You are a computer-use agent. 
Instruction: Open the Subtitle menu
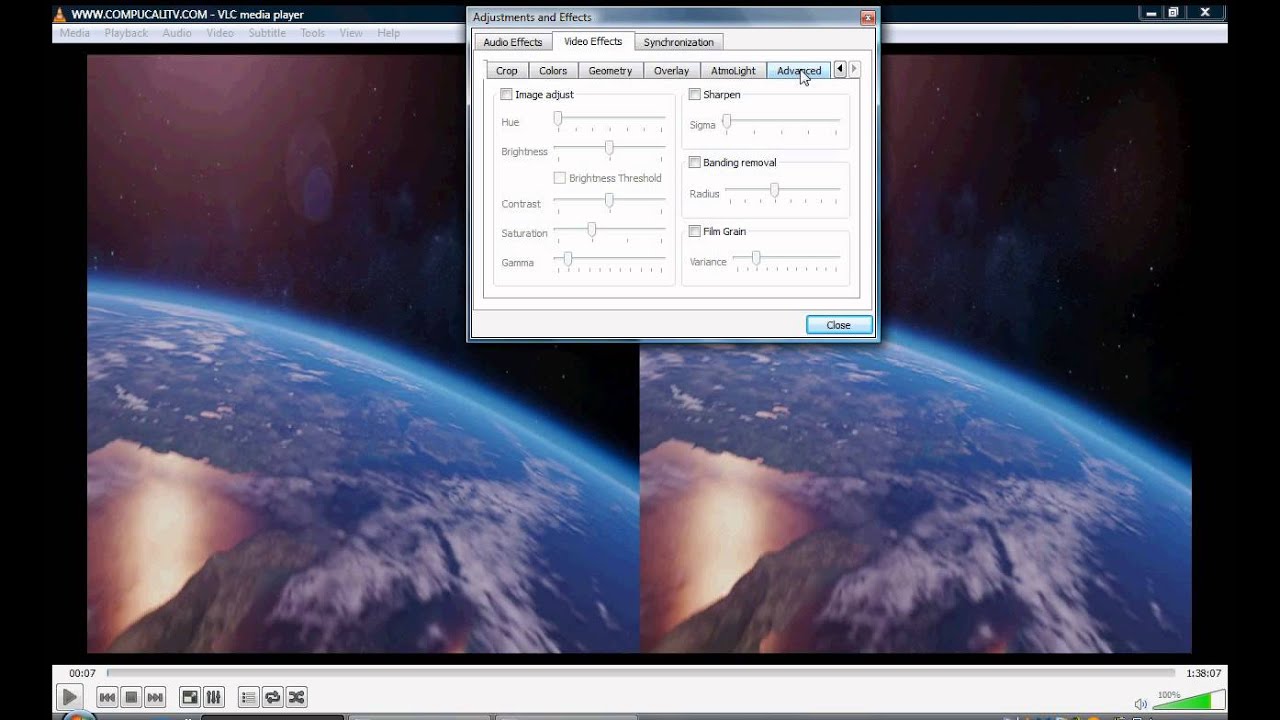click(x=267, y=33)
